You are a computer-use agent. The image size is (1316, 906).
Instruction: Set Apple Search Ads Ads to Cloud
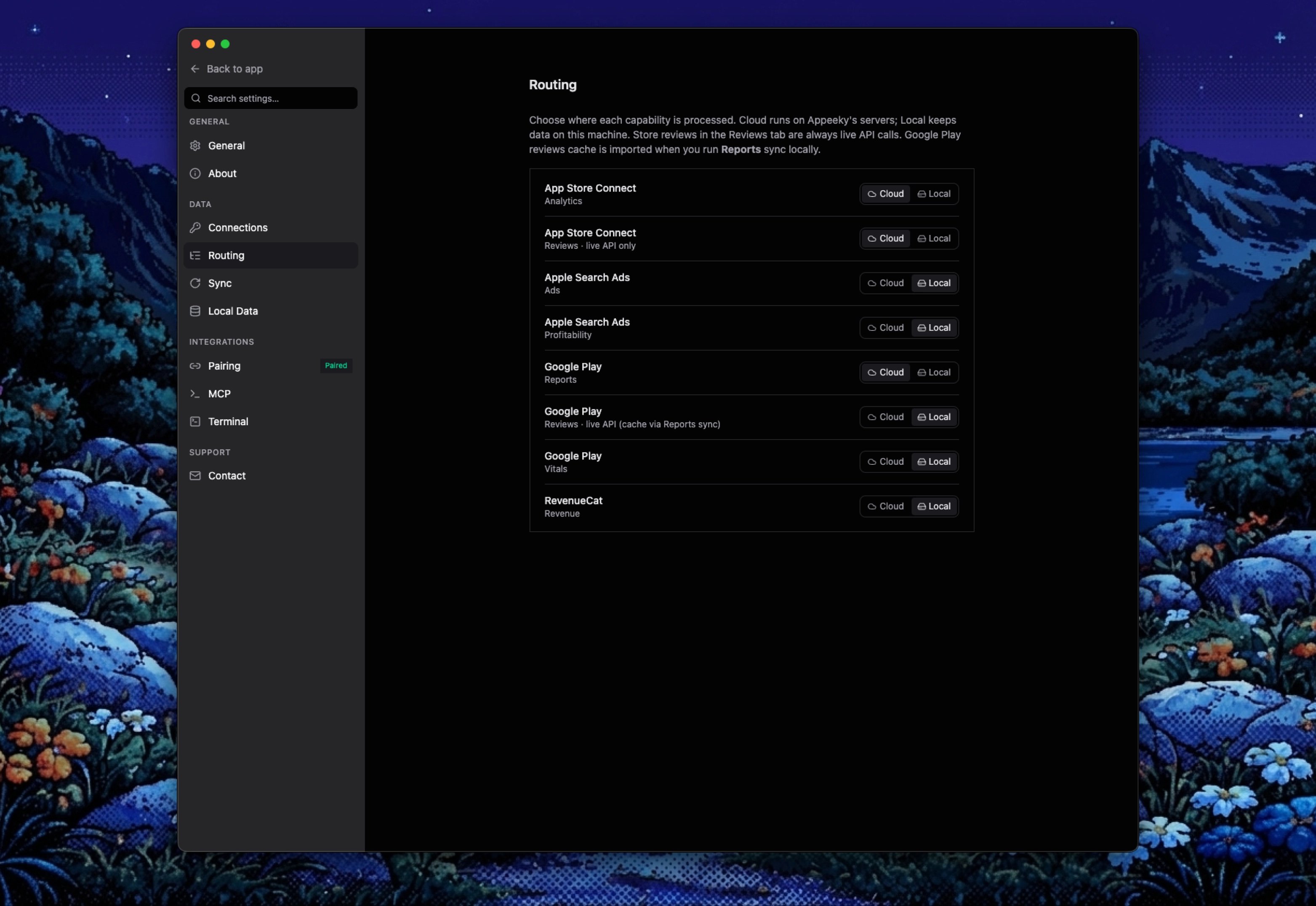pyautogui.click(x=886, y=283)
